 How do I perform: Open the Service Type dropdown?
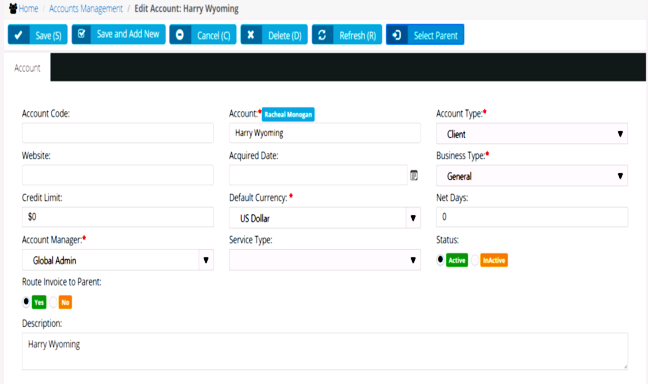tap(325, 260)
